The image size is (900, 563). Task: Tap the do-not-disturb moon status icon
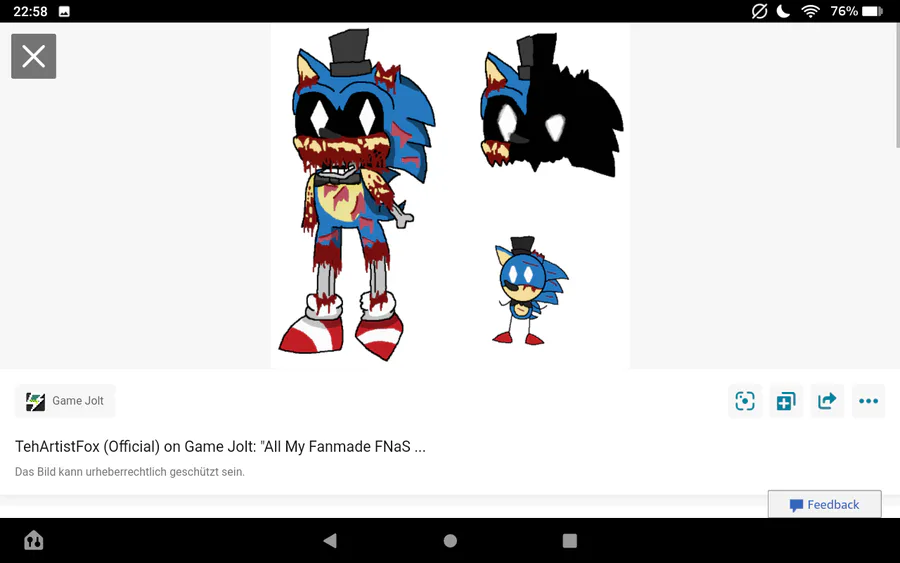(783, 11)
